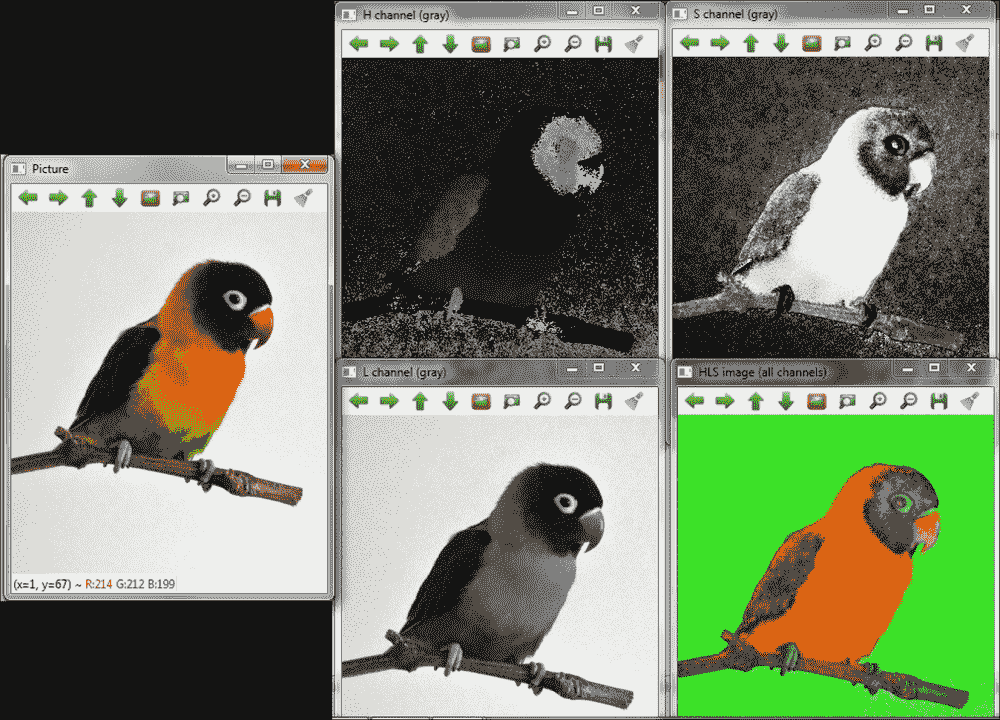
Task: Click zoom in magnifier in H channel window
Action: 542,44
